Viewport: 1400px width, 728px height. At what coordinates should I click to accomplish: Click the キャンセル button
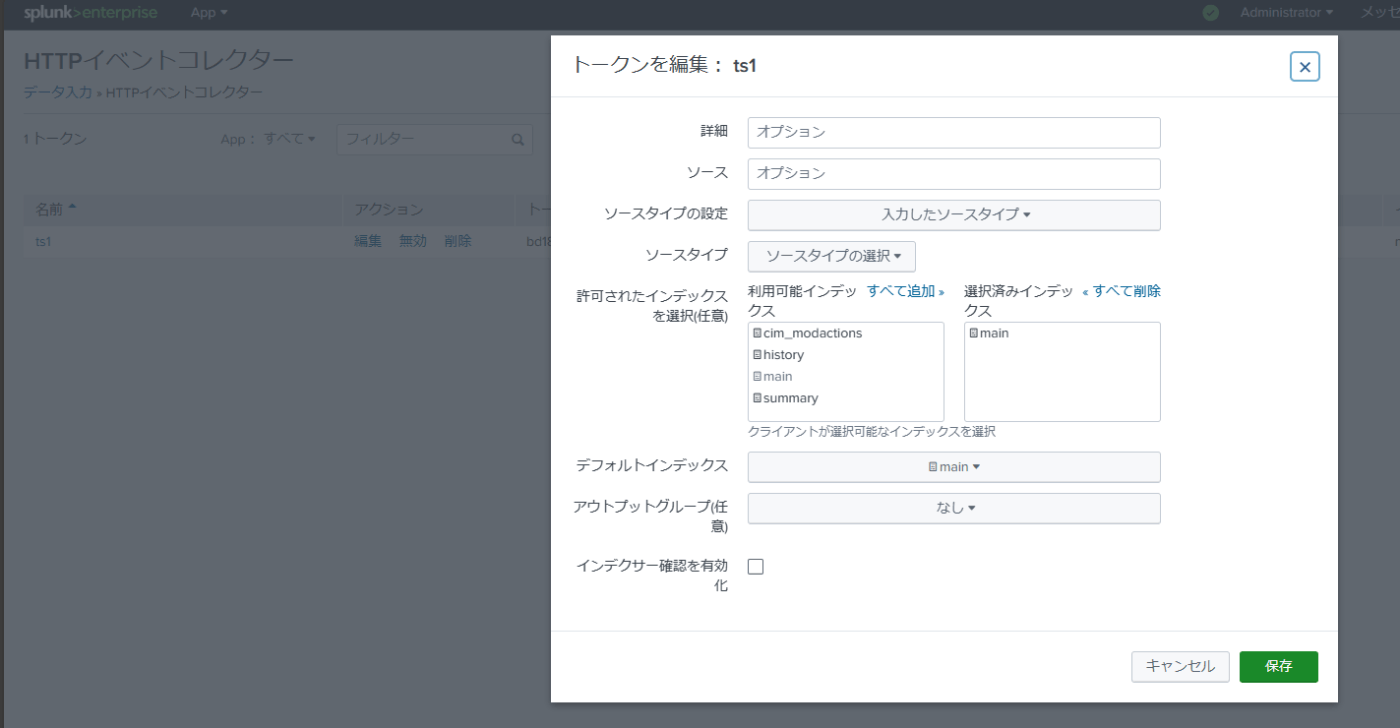(1180, 667)
